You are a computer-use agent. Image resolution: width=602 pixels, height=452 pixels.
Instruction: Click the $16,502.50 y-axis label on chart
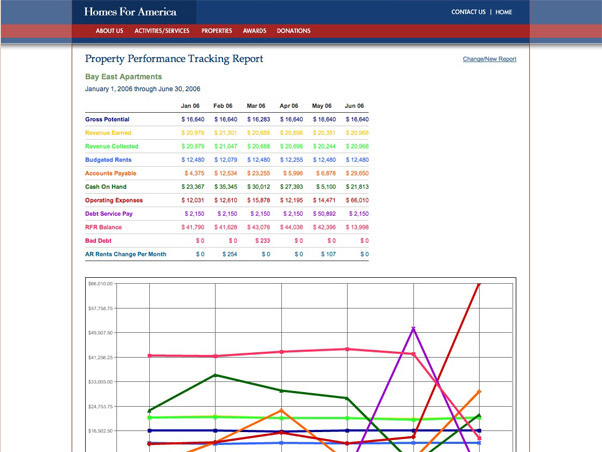(100, 431)
